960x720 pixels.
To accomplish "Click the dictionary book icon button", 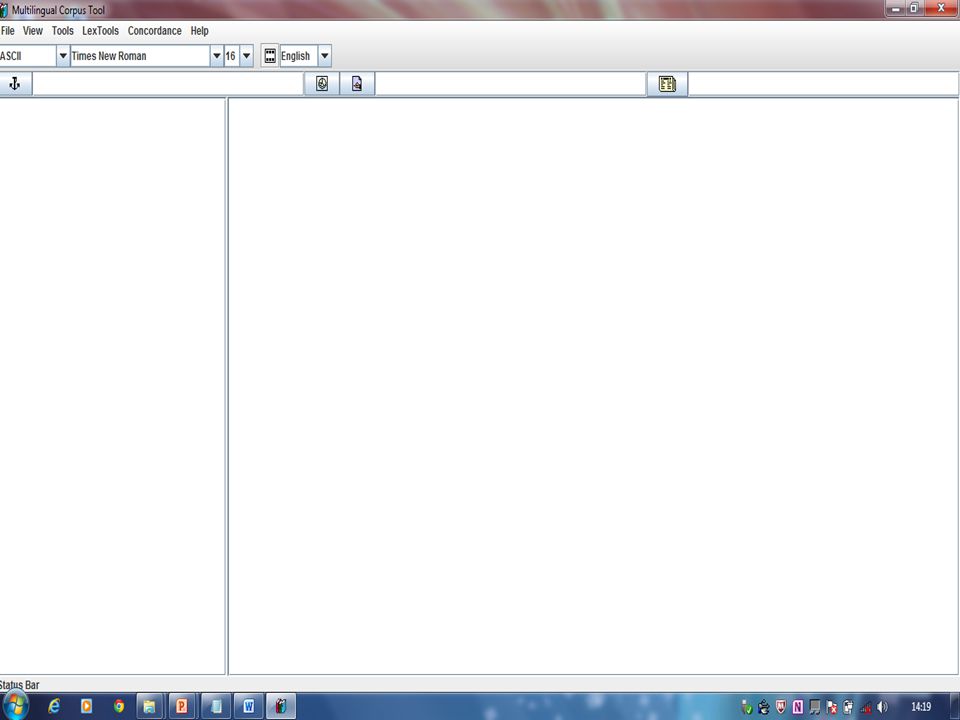I will (667, 84).
